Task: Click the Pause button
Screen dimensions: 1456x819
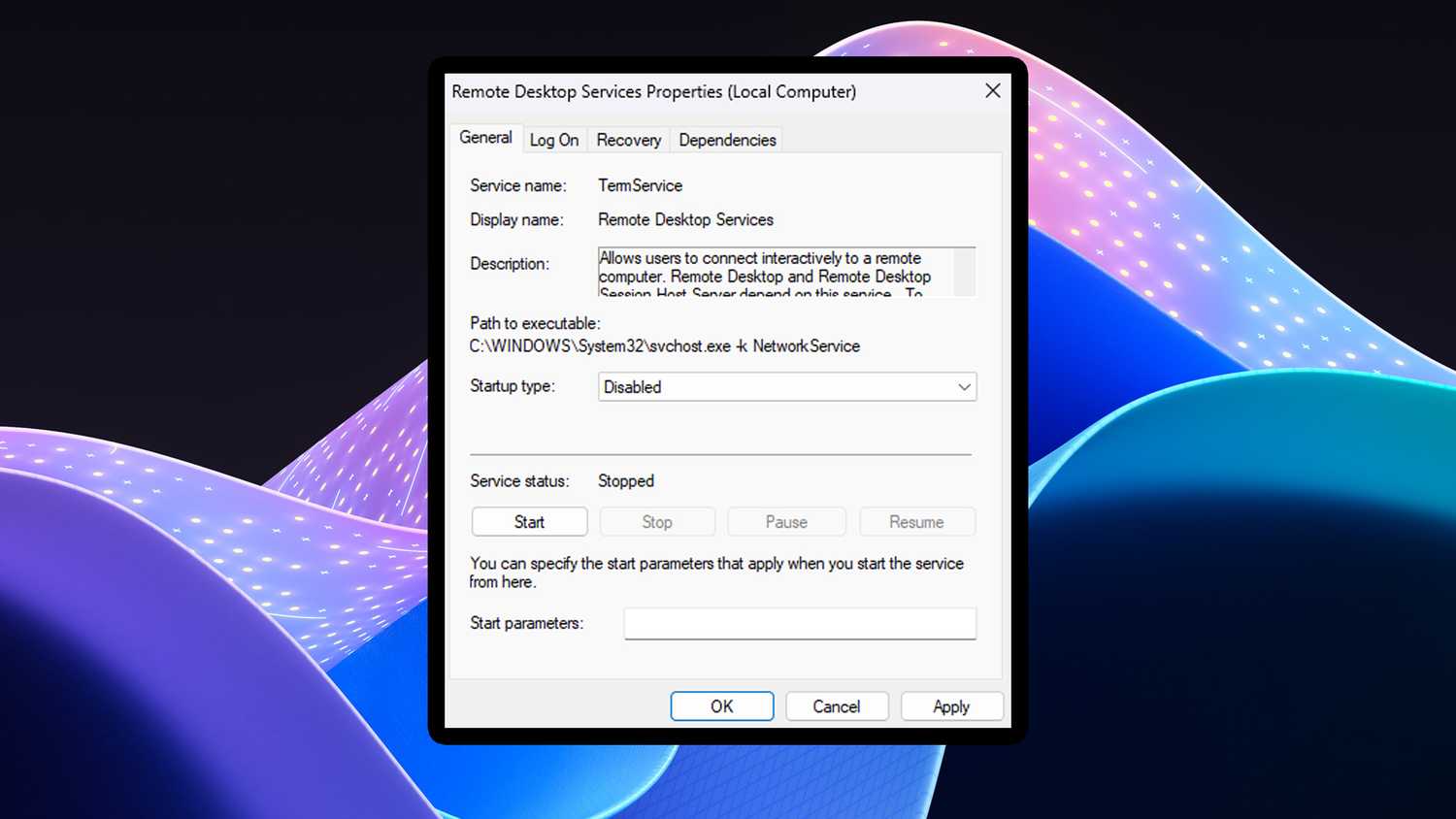Action: point(786,521)
